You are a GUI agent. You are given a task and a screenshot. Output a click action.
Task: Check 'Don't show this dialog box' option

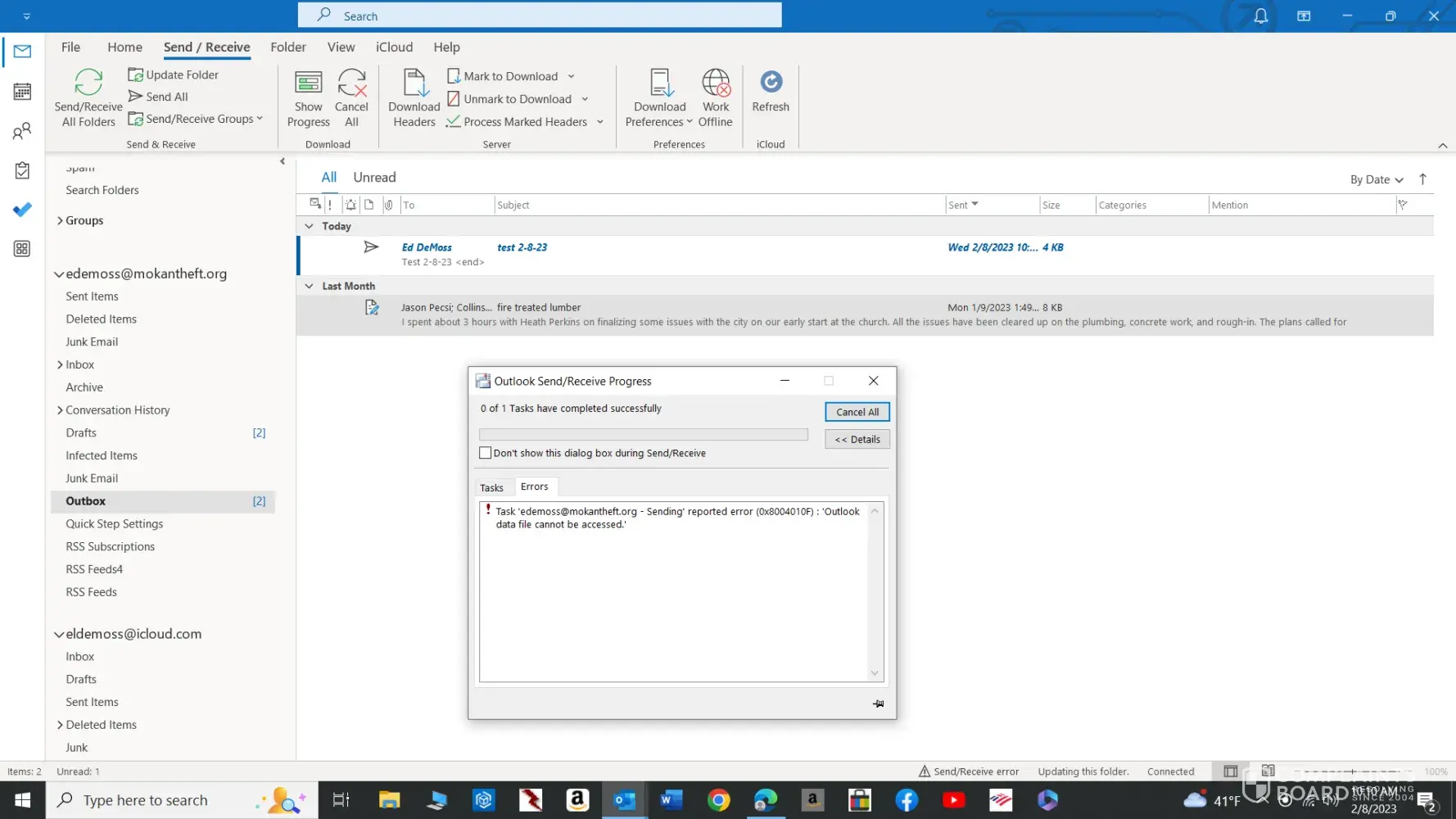[486, 453]
